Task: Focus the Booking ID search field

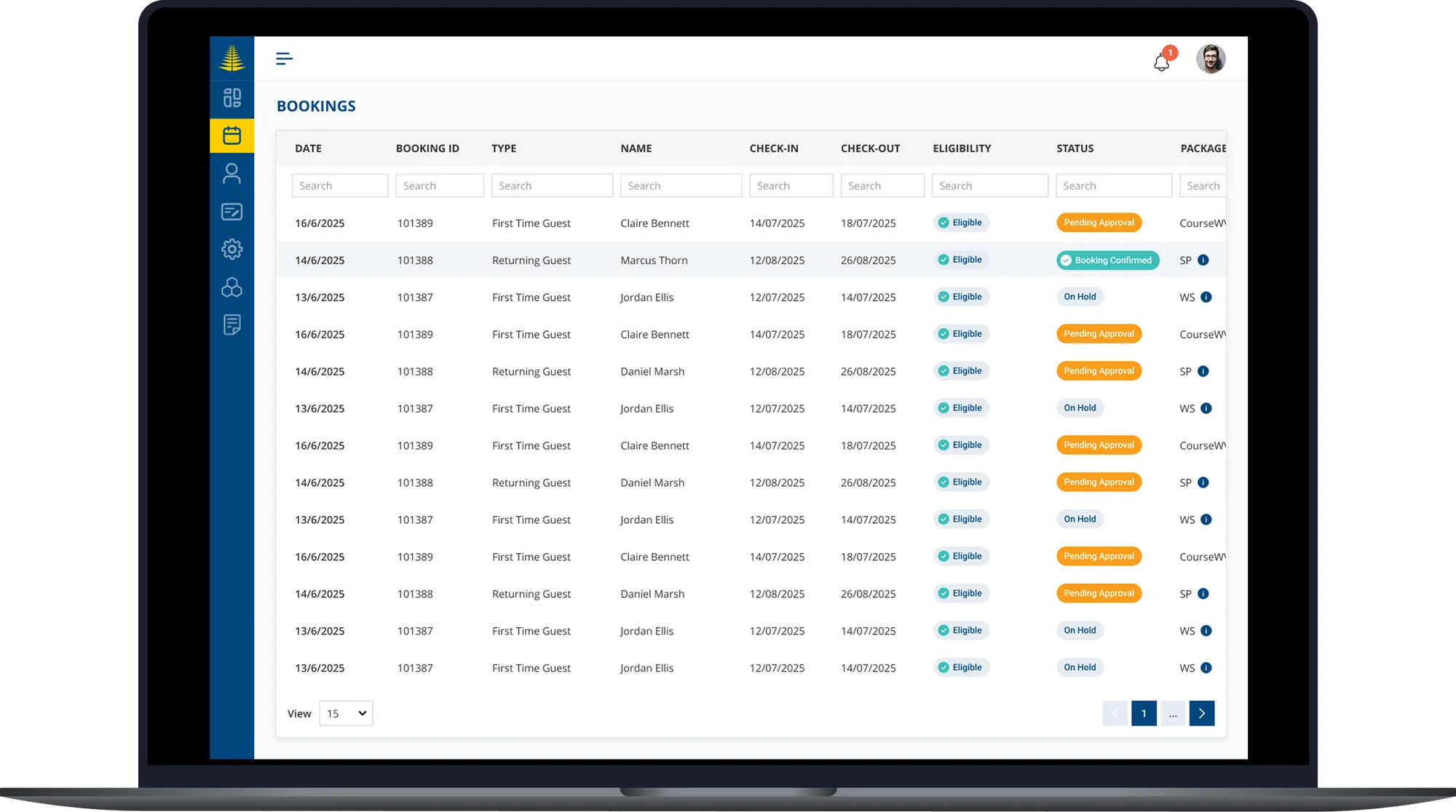Action: click(440, 186)
